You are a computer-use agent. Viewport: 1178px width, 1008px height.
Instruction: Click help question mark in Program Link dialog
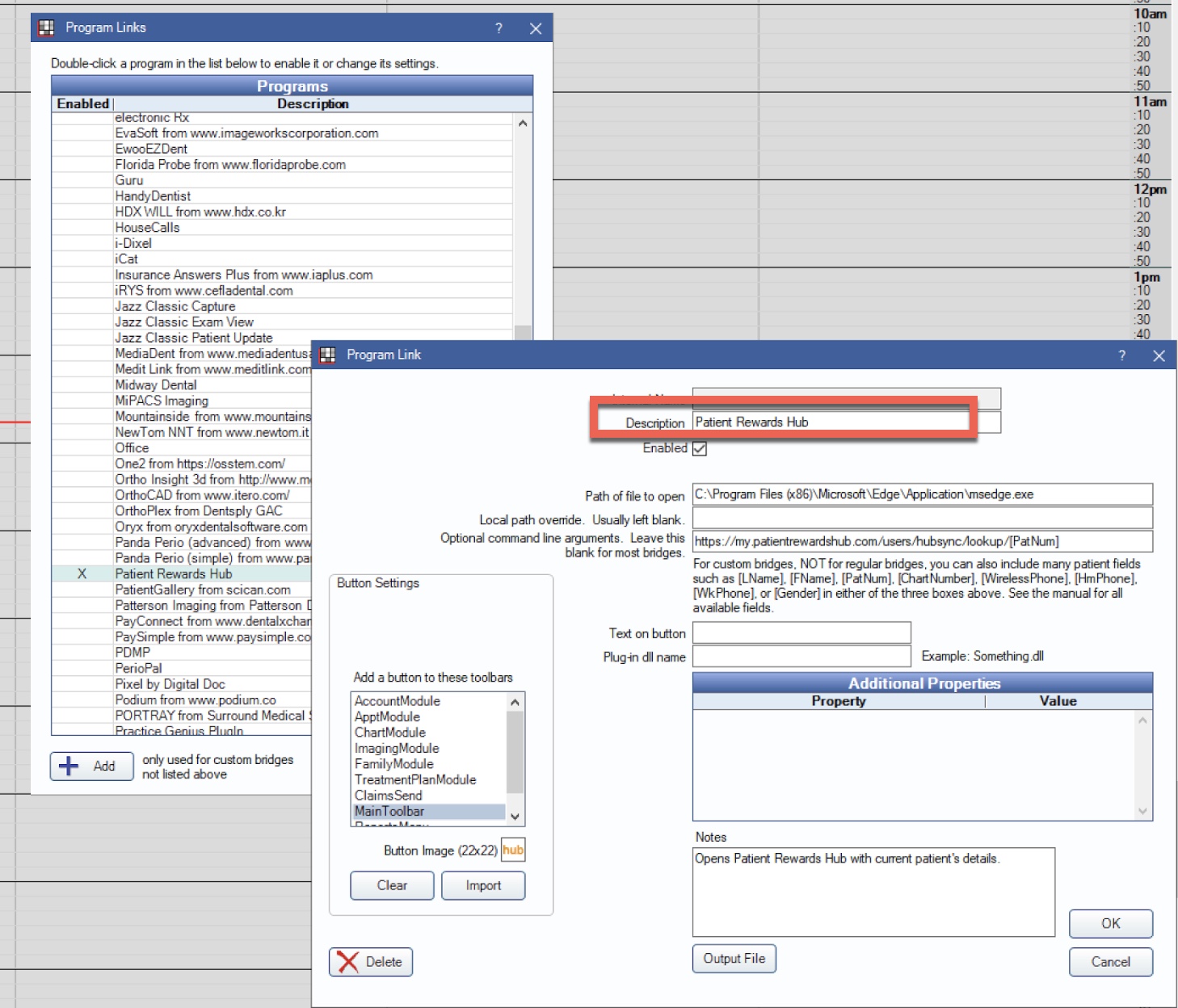(x=1121, y=355)
